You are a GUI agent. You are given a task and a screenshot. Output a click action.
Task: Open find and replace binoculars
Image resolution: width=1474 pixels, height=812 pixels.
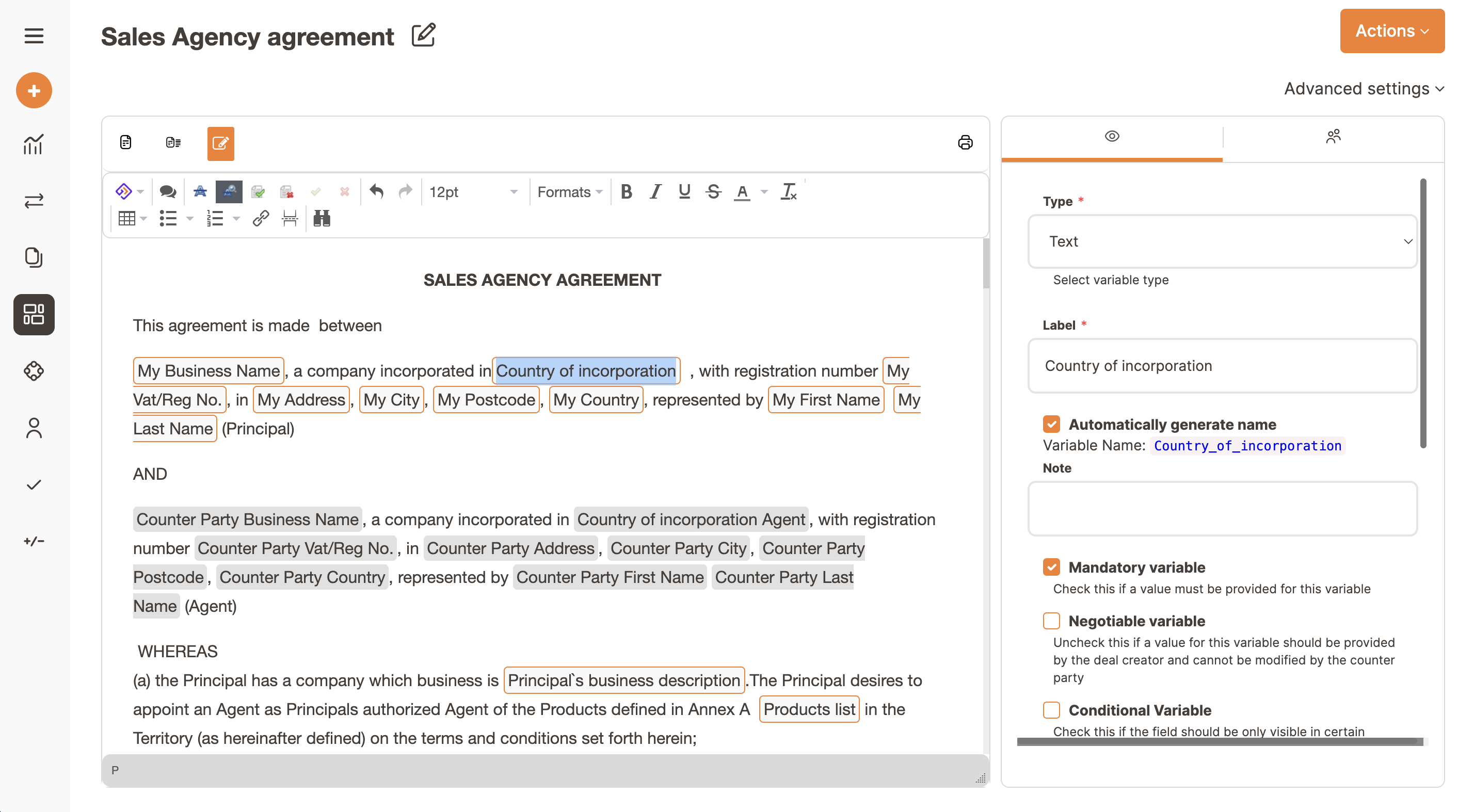(x=322, y=218)
